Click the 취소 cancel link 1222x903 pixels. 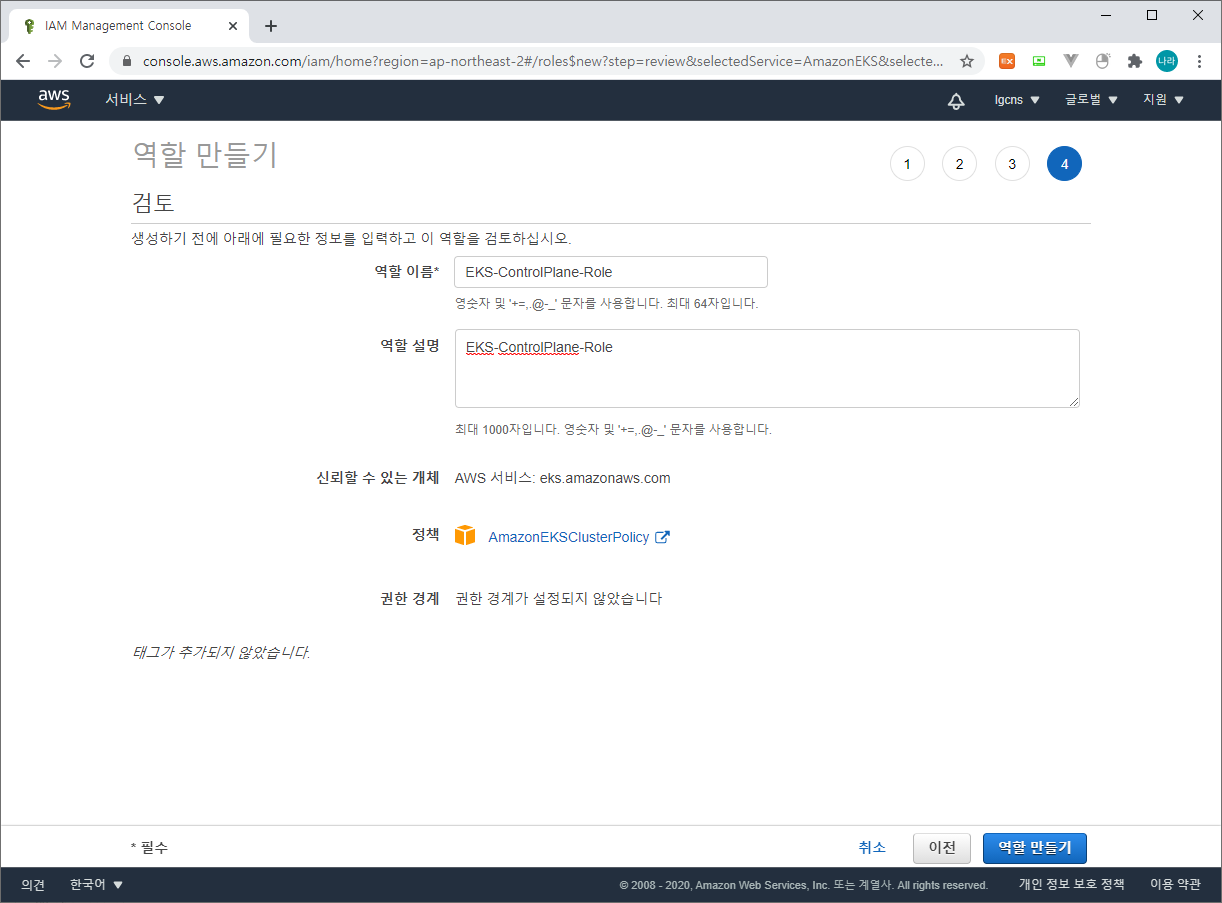click(x=872, y=847)
